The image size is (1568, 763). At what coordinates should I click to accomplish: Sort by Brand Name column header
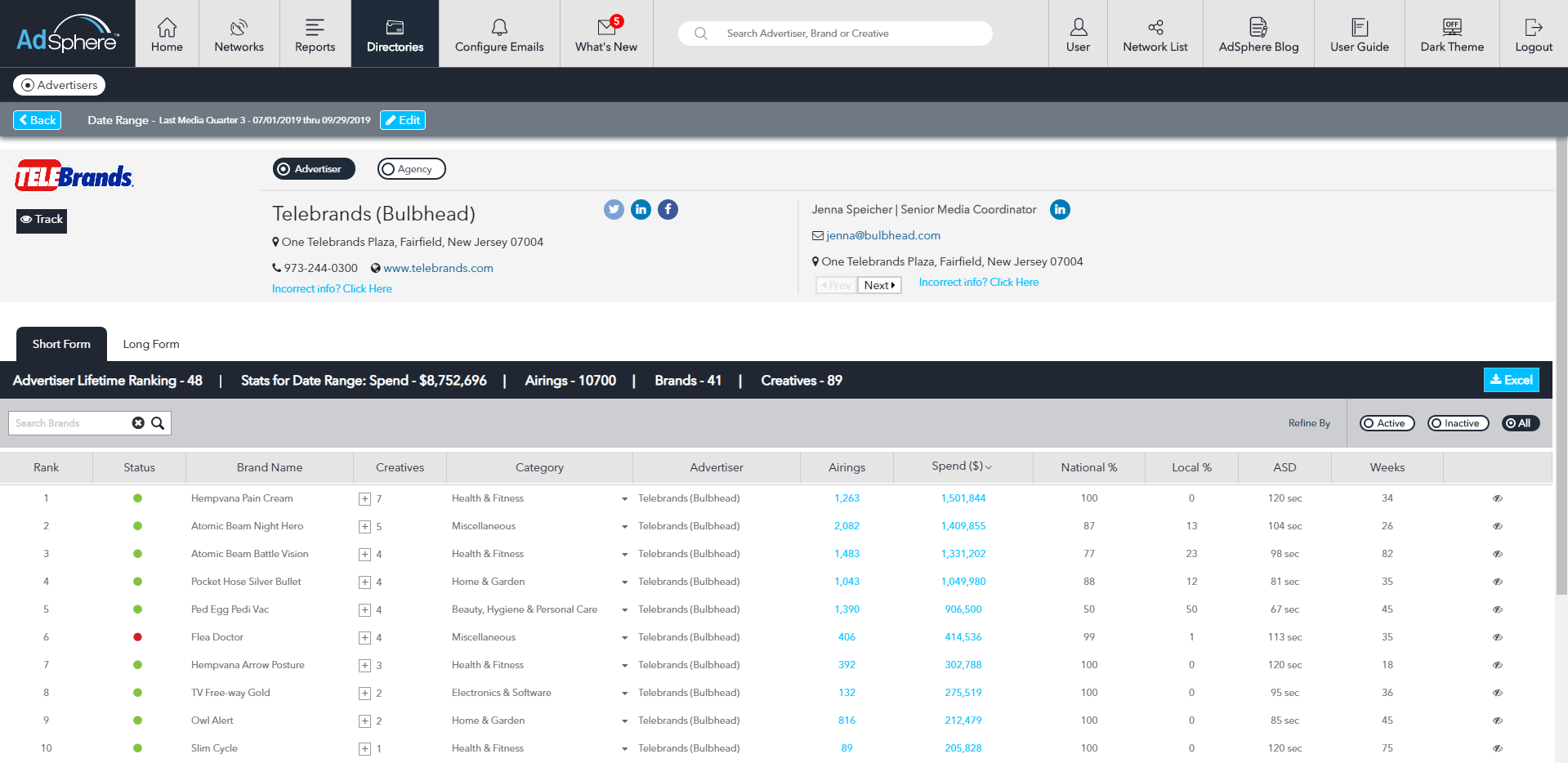click(270, 467)
